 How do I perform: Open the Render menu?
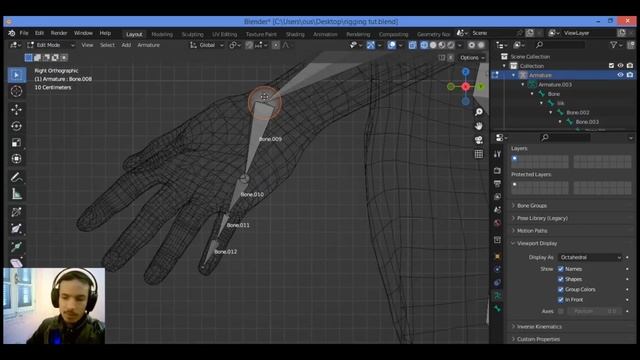tap(59, 33)
